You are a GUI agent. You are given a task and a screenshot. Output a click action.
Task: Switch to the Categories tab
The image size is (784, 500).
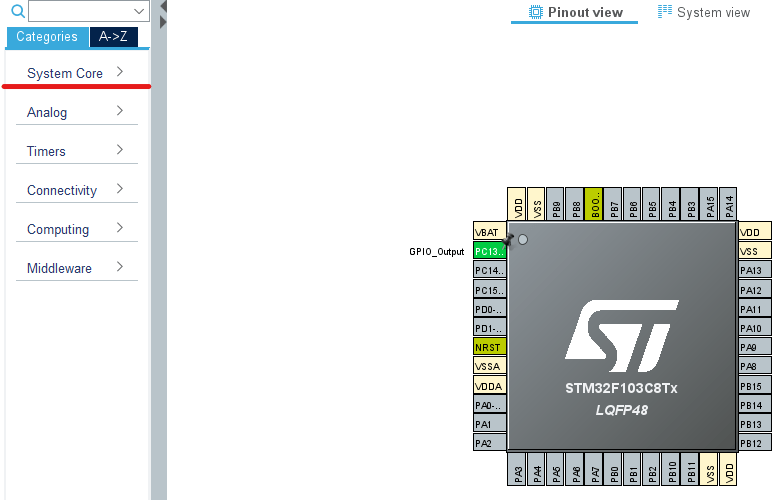click(47, 36)
